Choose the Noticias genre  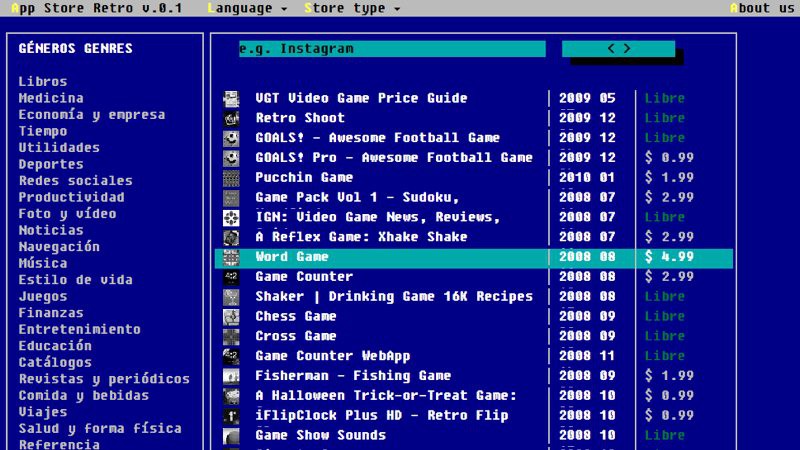tap(51, 230)
